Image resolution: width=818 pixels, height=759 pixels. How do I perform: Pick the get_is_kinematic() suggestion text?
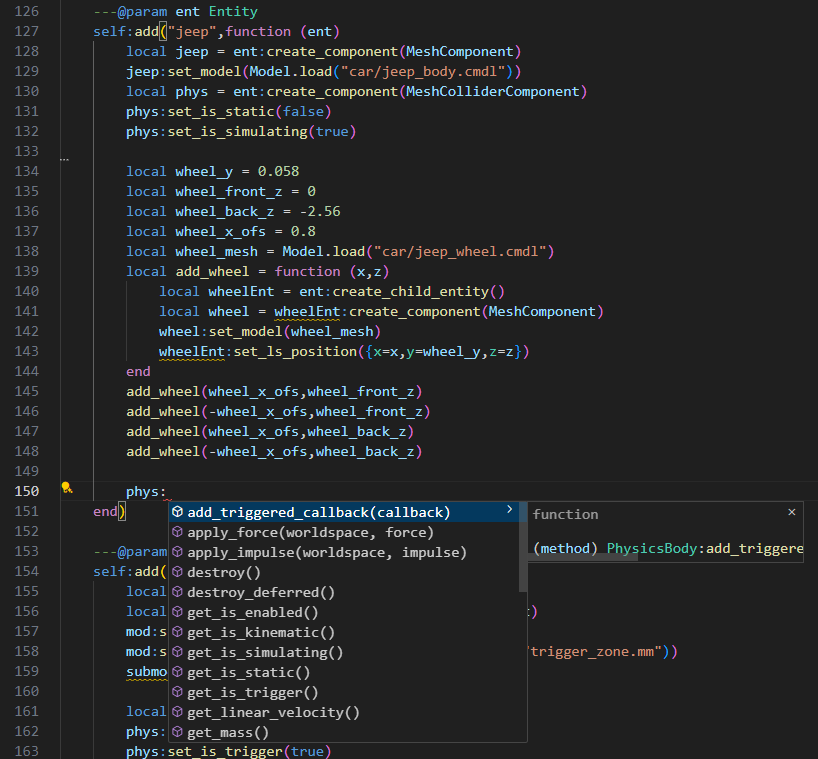click(x=261, y=633)
